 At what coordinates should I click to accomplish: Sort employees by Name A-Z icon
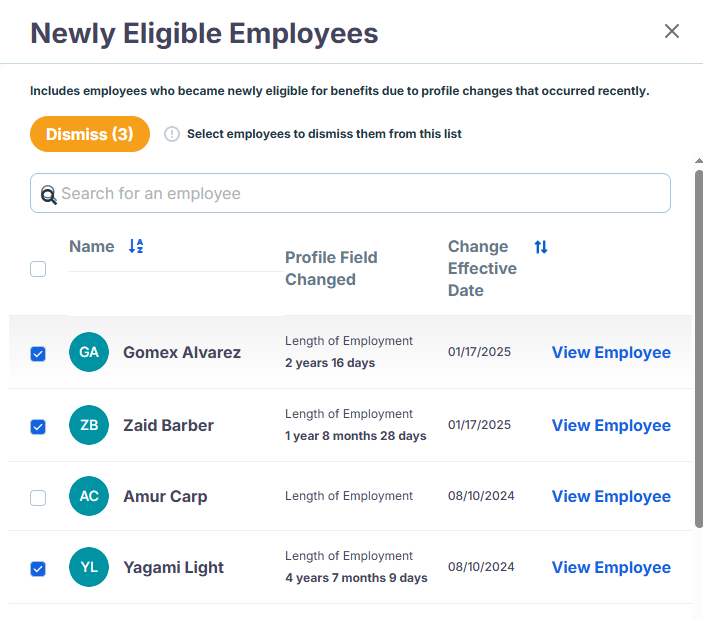[136, 246]
